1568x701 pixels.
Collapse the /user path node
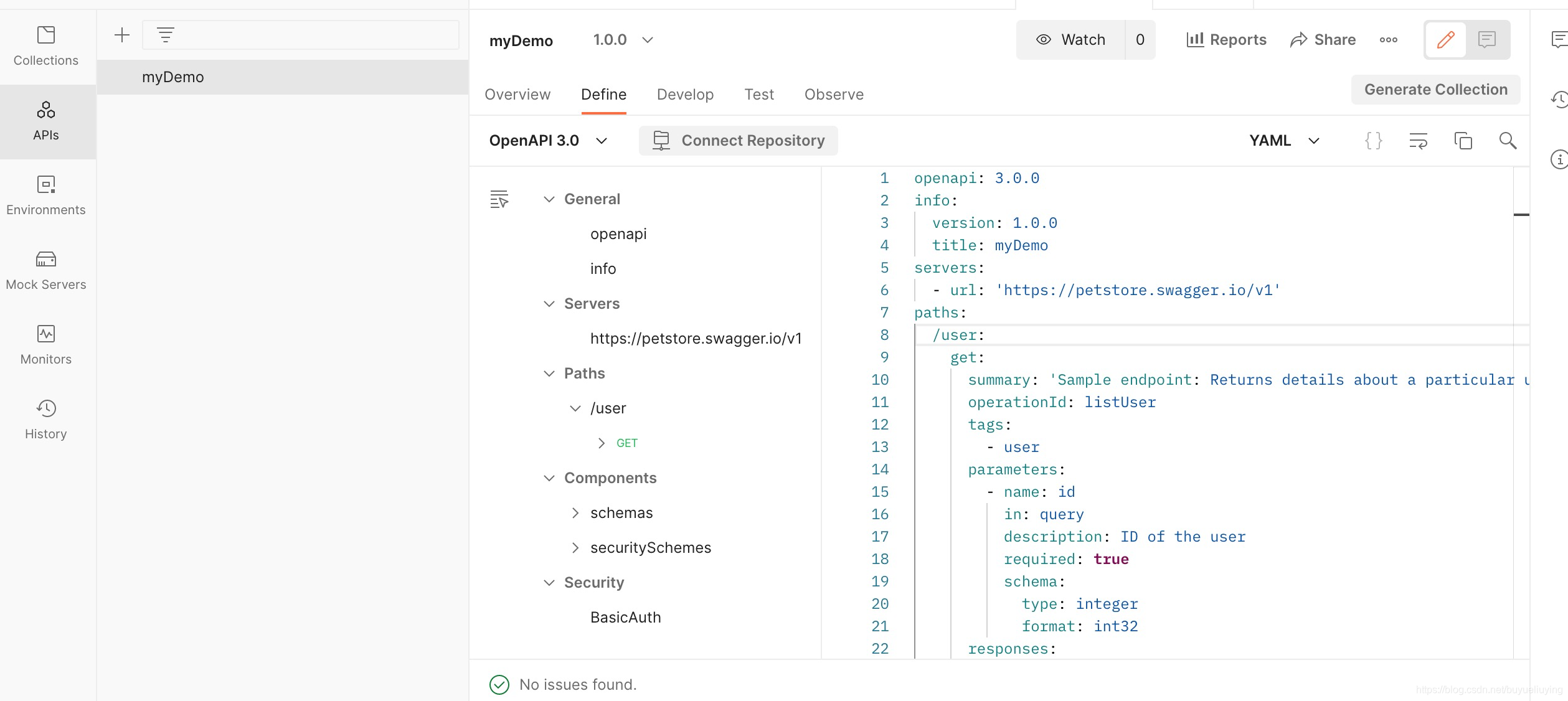[x=575, y=408]
